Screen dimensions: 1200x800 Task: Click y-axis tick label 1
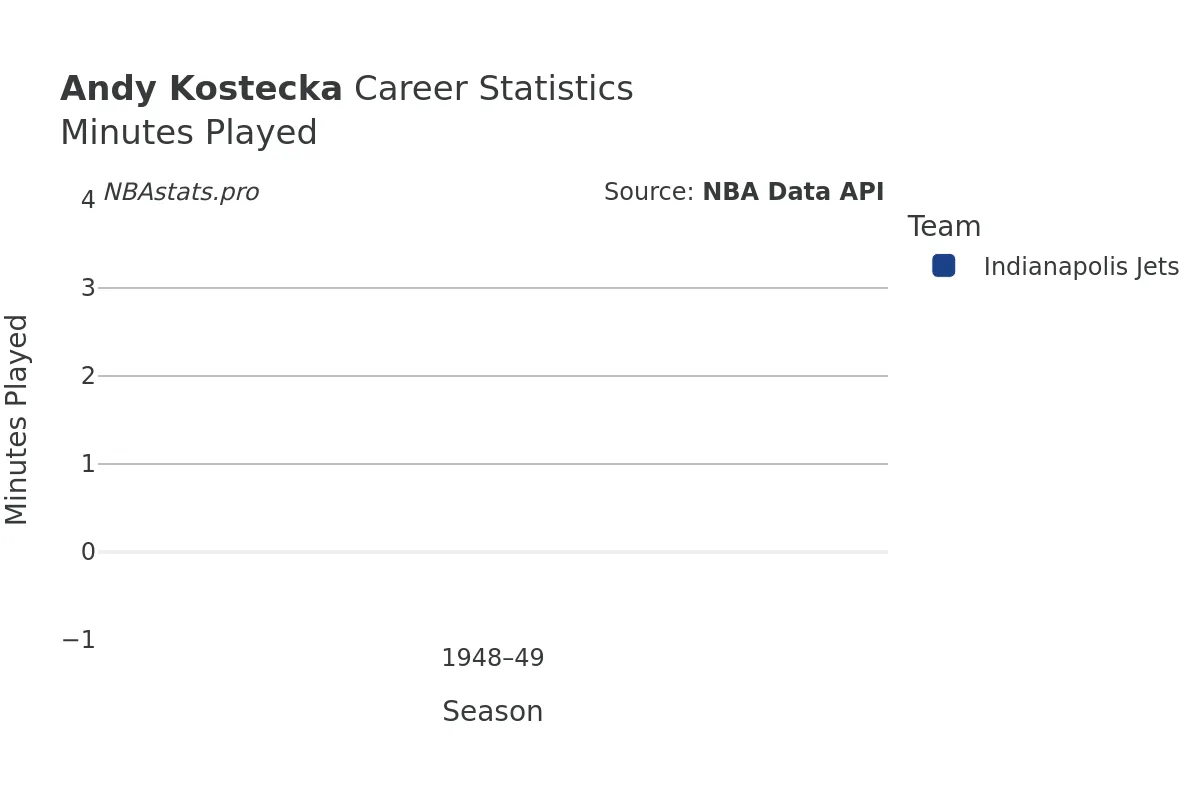(x=88, y=464)
